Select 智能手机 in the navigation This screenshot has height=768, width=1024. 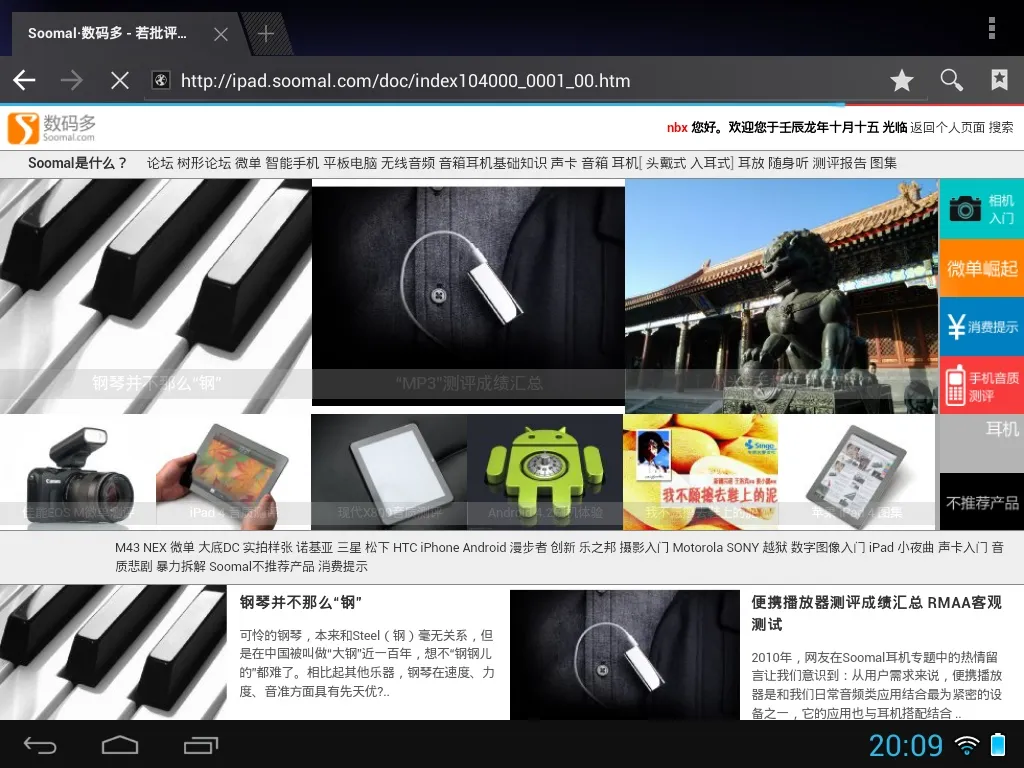pos(293,163)
